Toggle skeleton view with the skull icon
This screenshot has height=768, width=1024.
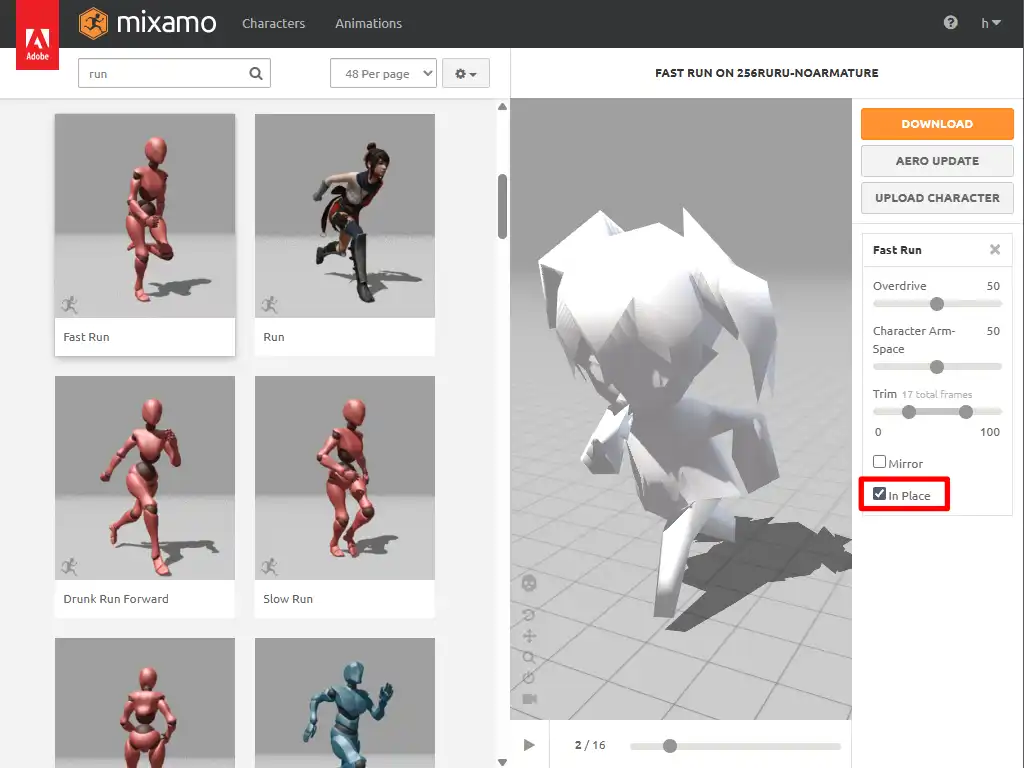529,583
